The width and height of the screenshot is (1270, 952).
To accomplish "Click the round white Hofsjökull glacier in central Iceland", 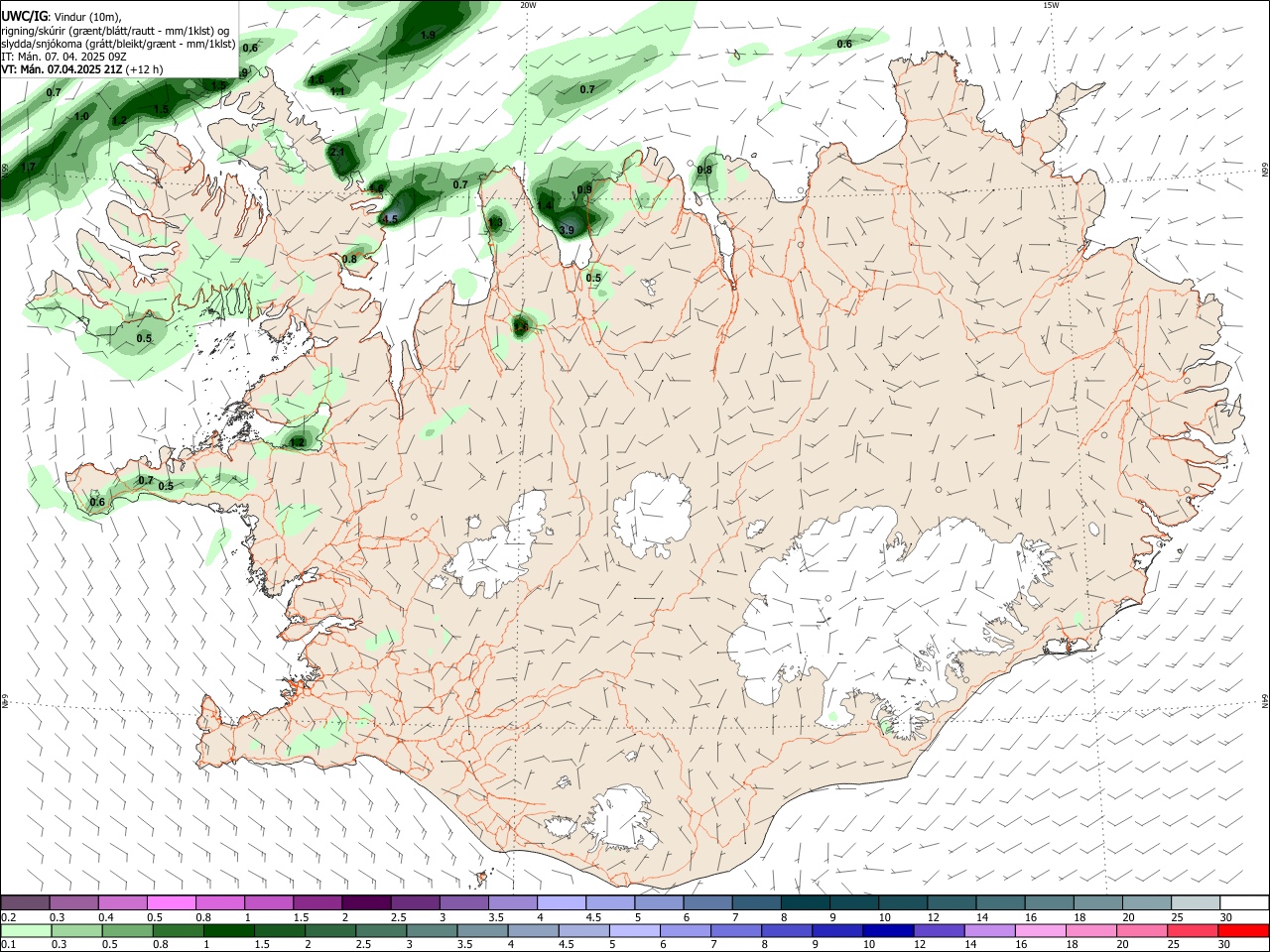I will pyautogui.click(x=652, y=515).
